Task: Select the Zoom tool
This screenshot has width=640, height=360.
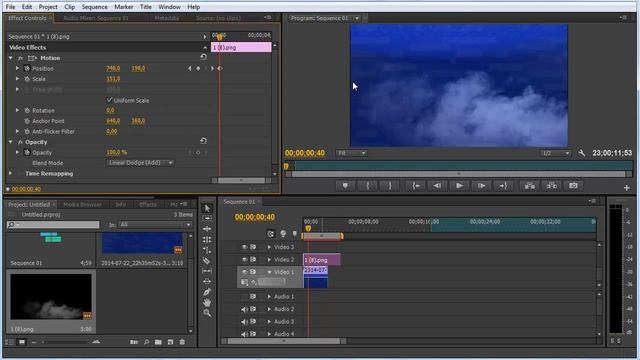Action: pos(207,313)
